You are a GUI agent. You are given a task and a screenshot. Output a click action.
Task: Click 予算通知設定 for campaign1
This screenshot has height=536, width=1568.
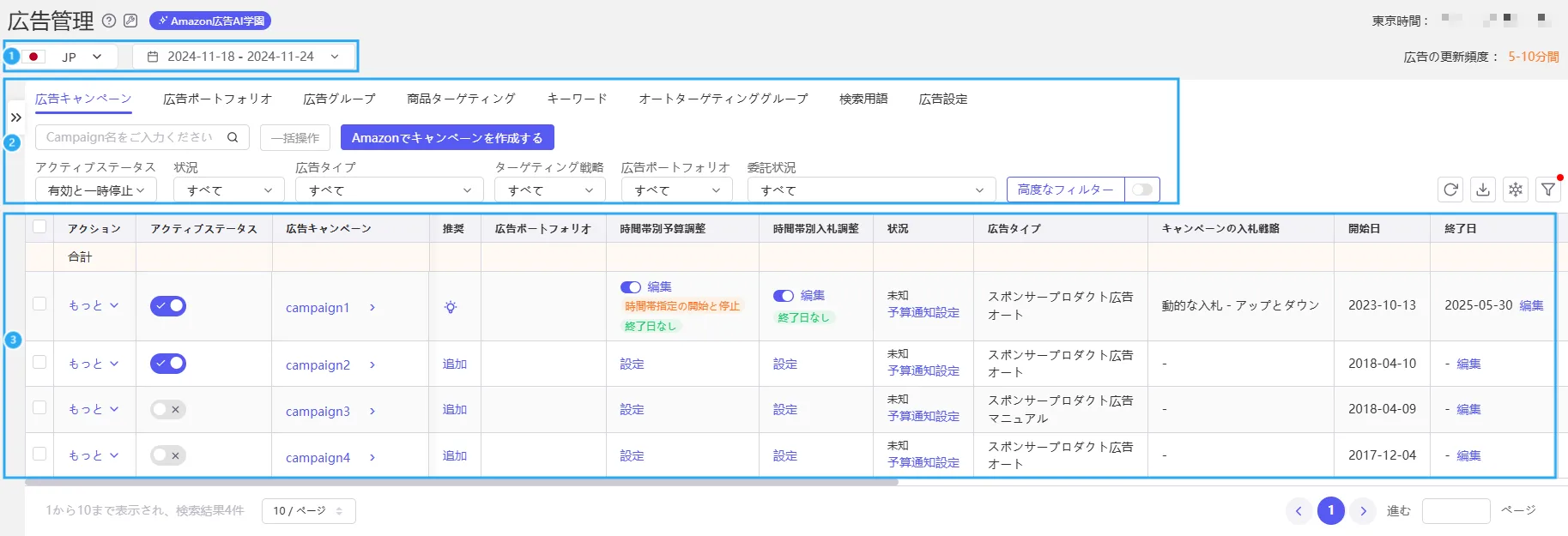coord(923,313)
